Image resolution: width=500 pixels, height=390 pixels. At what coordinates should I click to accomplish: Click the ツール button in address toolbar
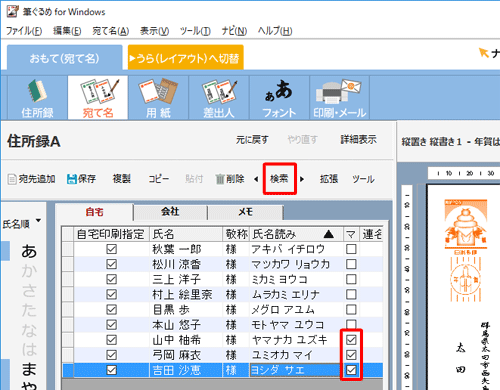coord(363,179)
